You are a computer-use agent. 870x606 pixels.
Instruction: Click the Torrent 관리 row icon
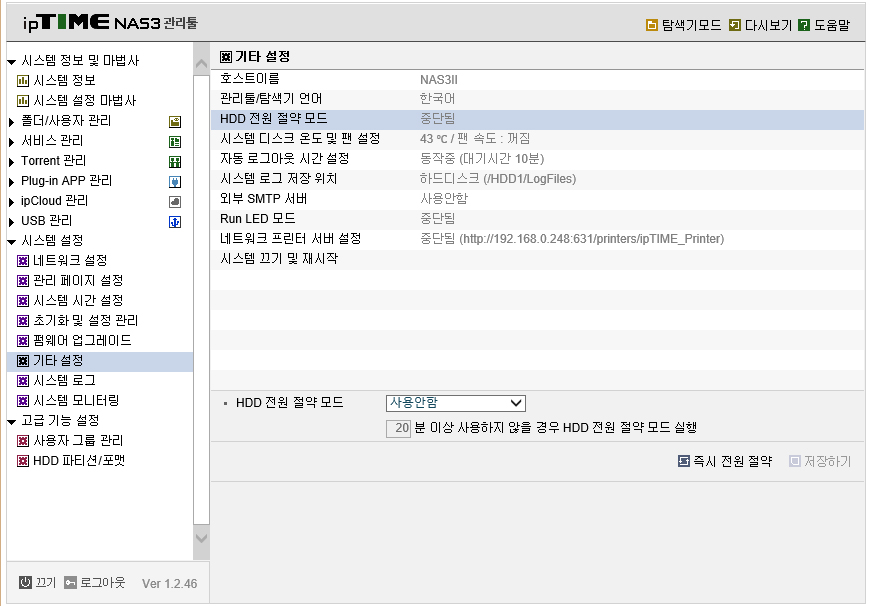(x=175, y=162)
